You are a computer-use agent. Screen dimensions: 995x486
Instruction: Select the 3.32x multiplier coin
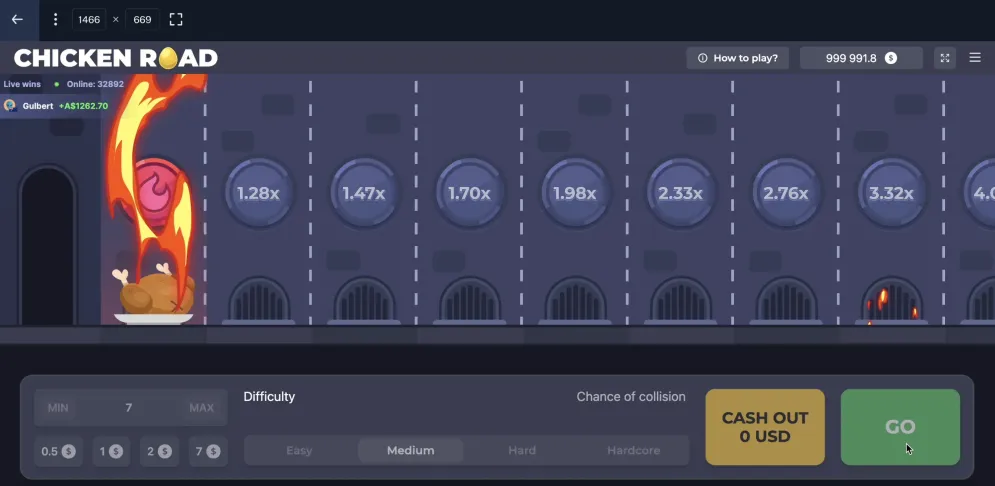tap(892, 193)
